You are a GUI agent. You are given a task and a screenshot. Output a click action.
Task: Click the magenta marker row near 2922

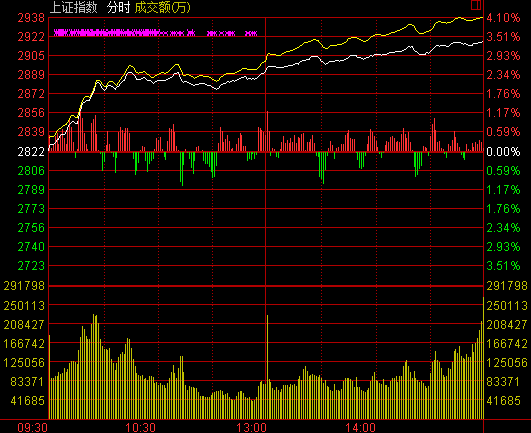(155, 33)
